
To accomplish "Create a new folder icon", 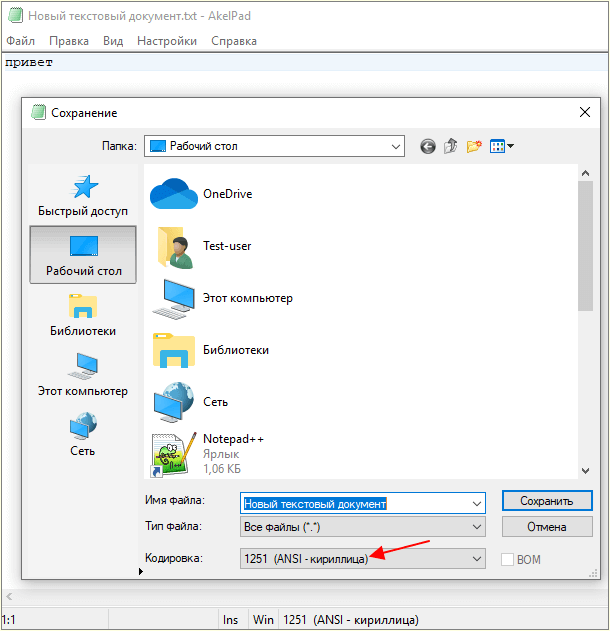I will pyautogui.click(x=474, y=146).
